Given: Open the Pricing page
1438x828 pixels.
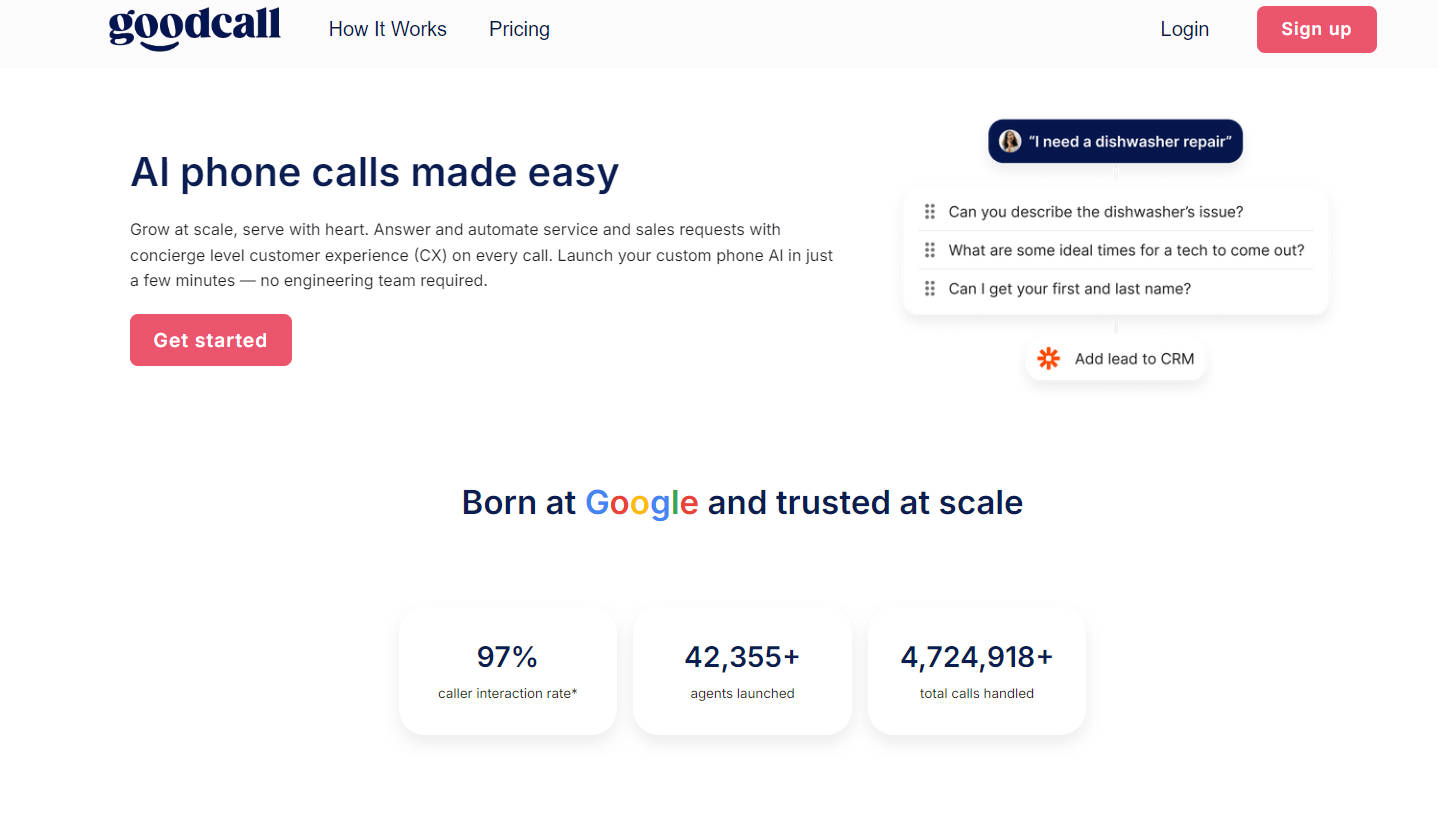Looking at the screenshot, I should (x=519, y=29).
